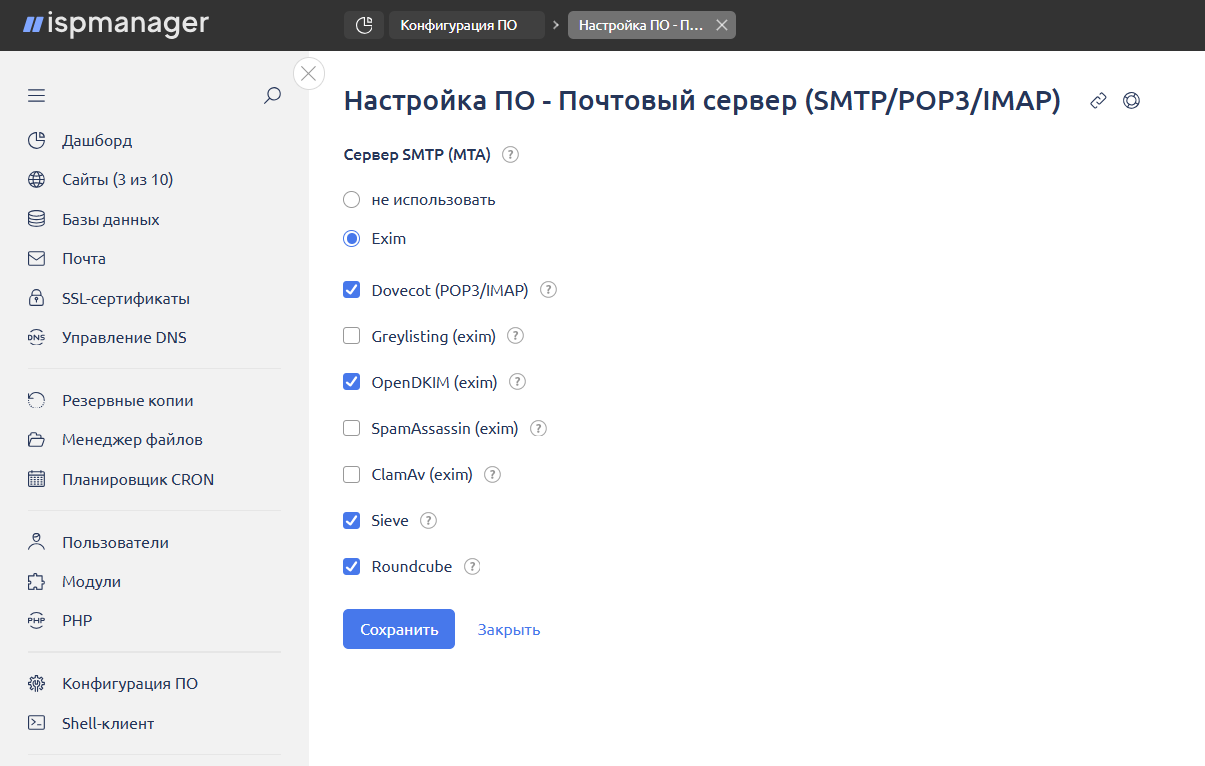Click the sidebar search magnifier icon

pyautogui.click(x=272, y=96)
